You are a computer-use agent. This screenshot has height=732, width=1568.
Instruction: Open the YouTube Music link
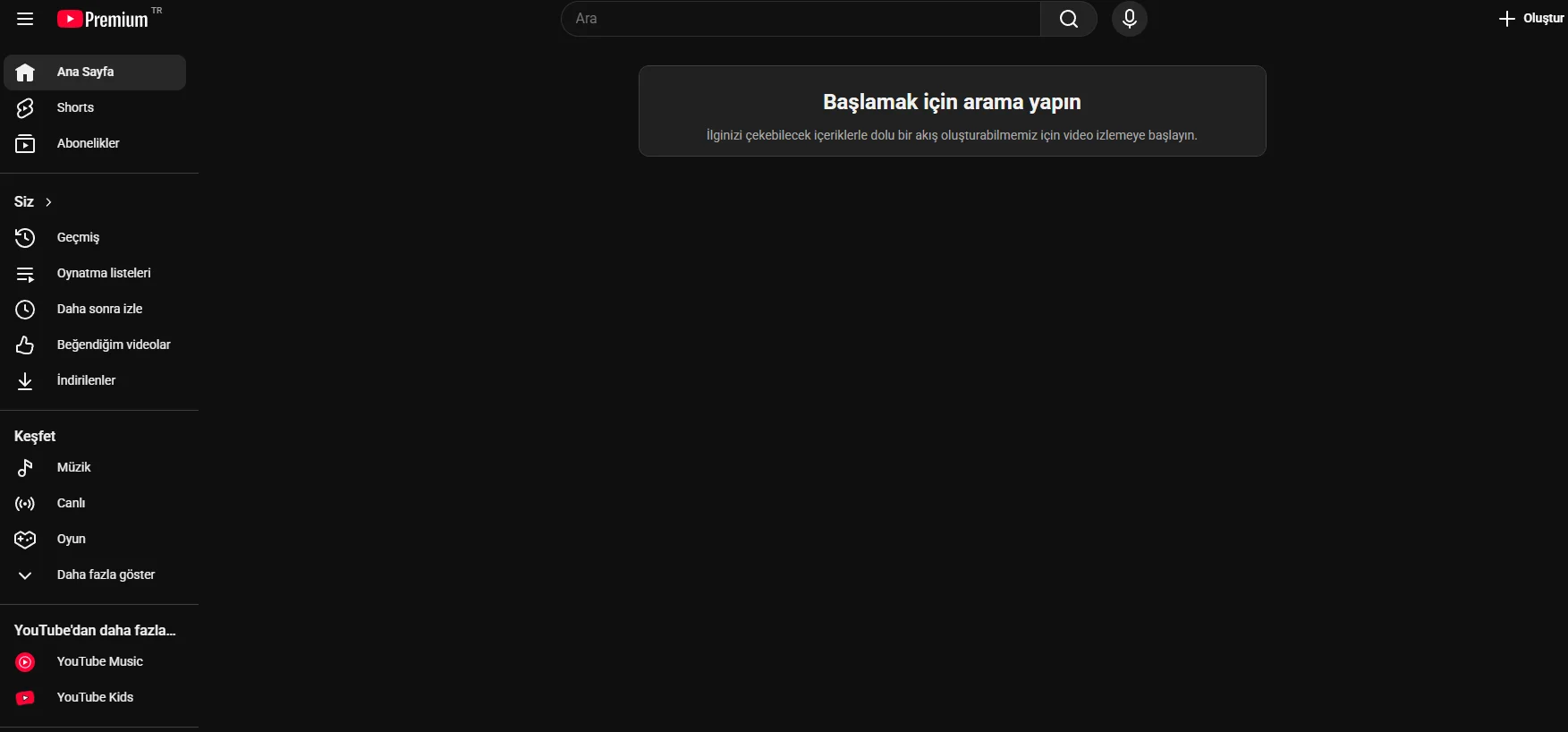(x=95, y=662)
